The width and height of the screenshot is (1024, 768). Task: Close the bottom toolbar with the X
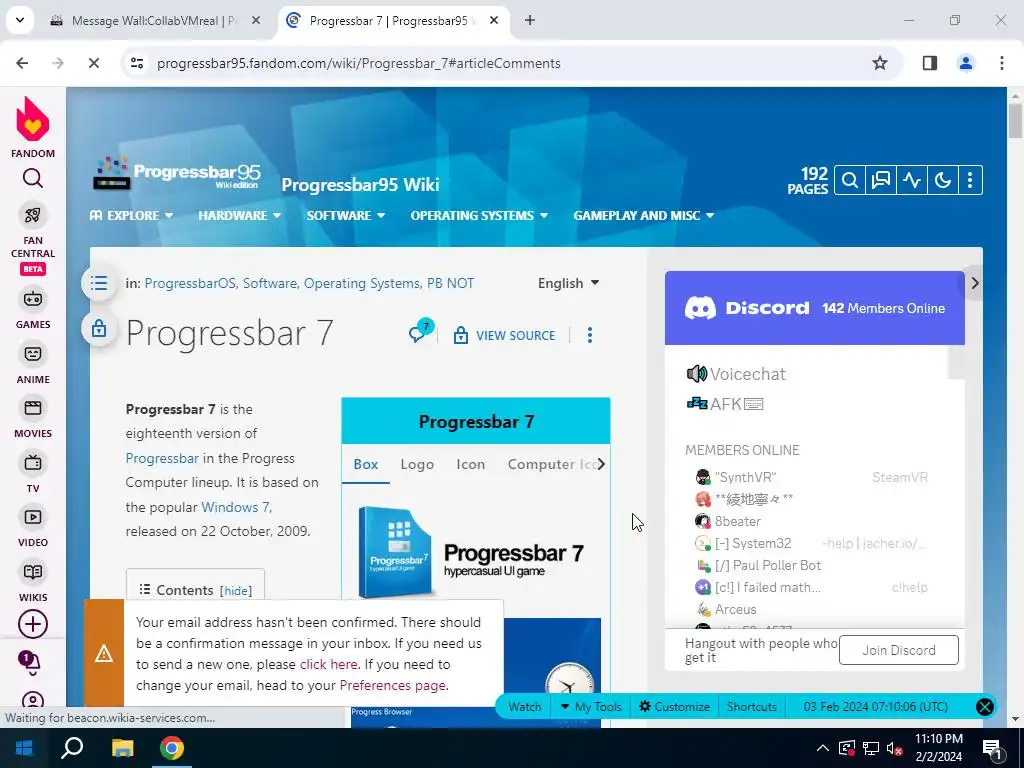pos(985,707)
